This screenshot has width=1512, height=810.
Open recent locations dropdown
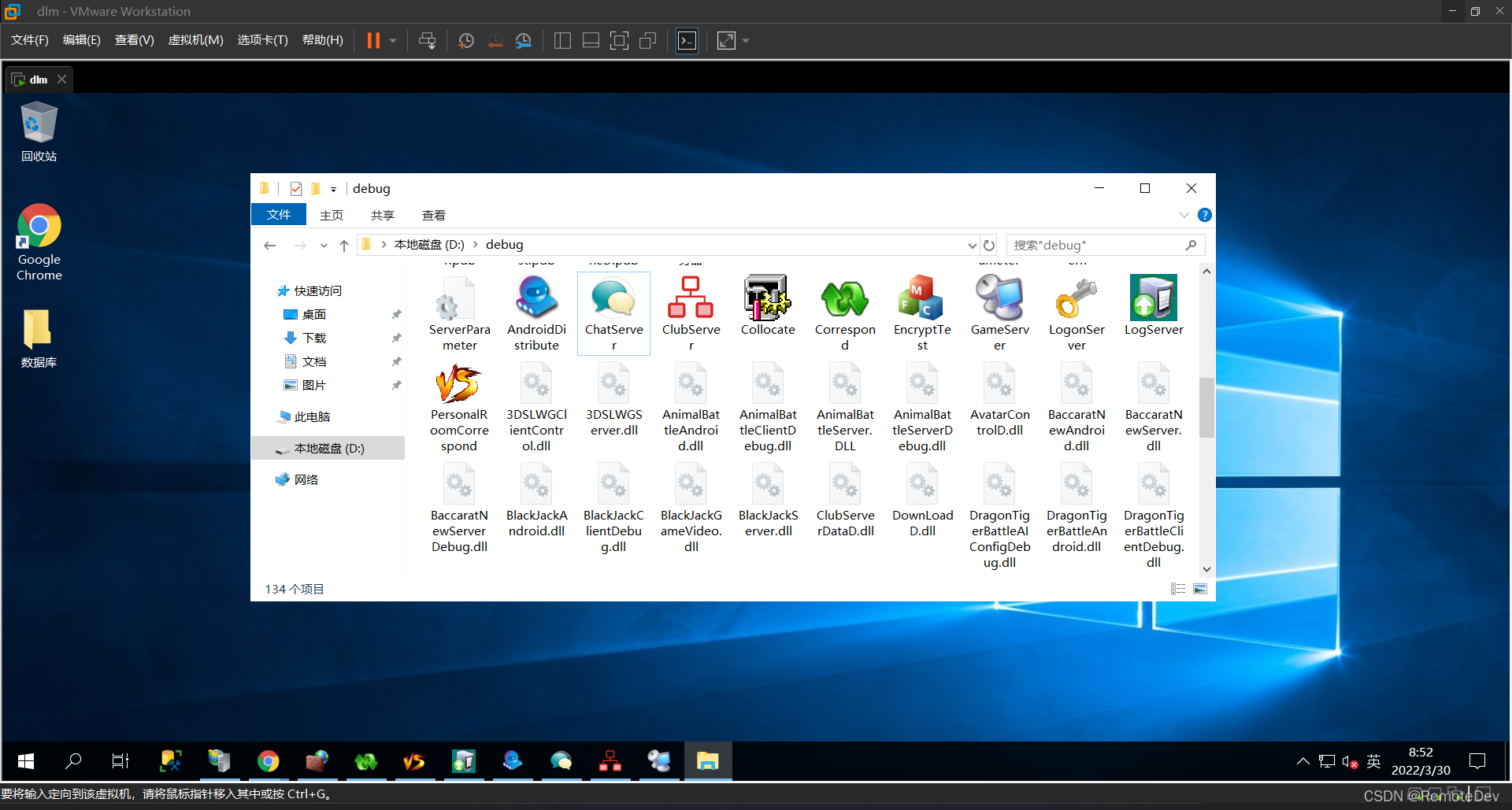pyautogui.click(x=324, y=246)
